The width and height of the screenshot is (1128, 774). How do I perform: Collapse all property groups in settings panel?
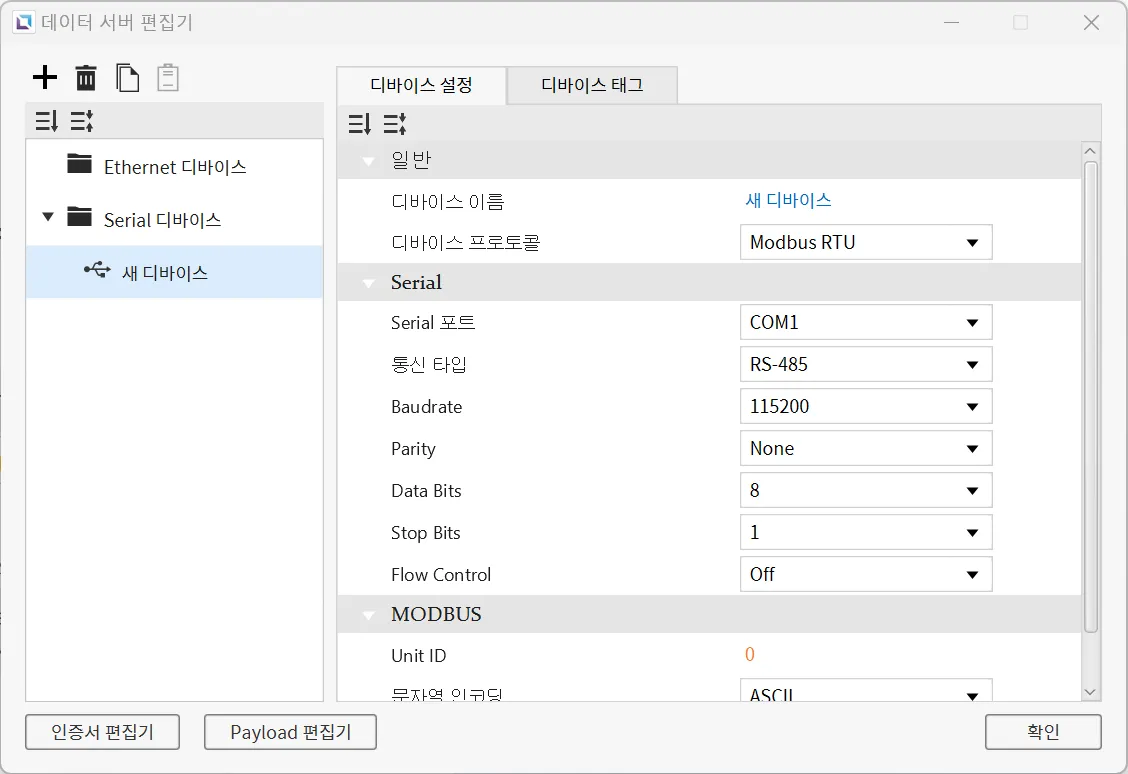point(395,124)
